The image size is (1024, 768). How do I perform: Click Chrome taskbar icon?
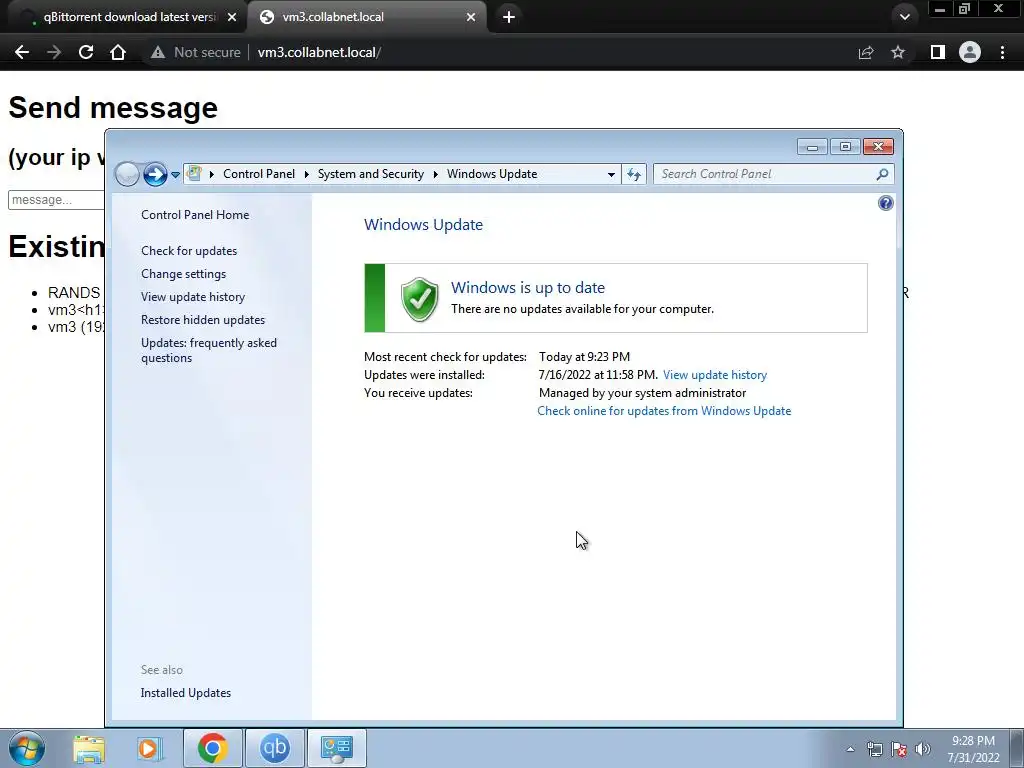[x=213, y=748]
